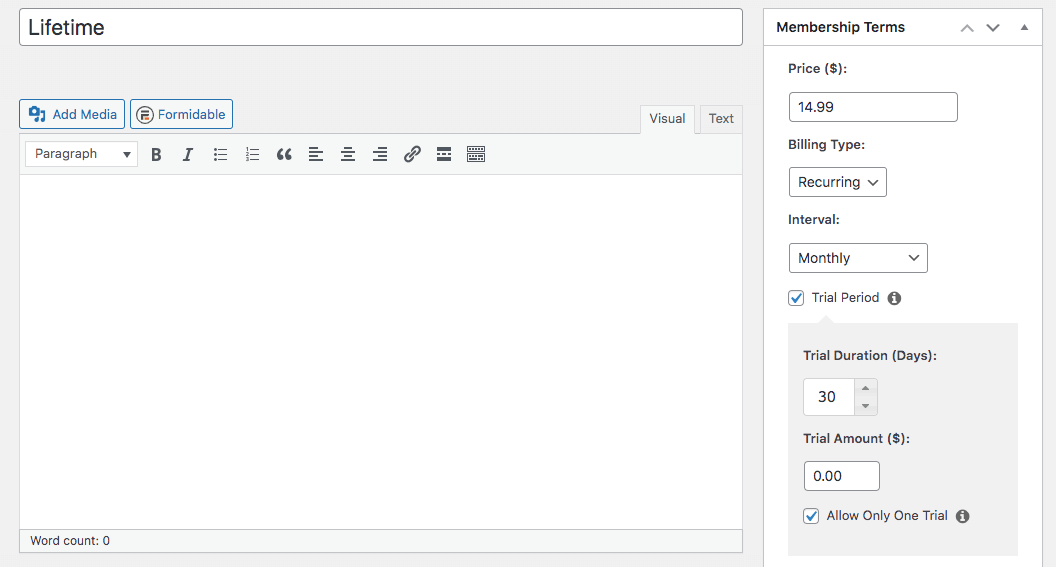
Task: Insert a bulleted list
Action: tap(220, 154)
